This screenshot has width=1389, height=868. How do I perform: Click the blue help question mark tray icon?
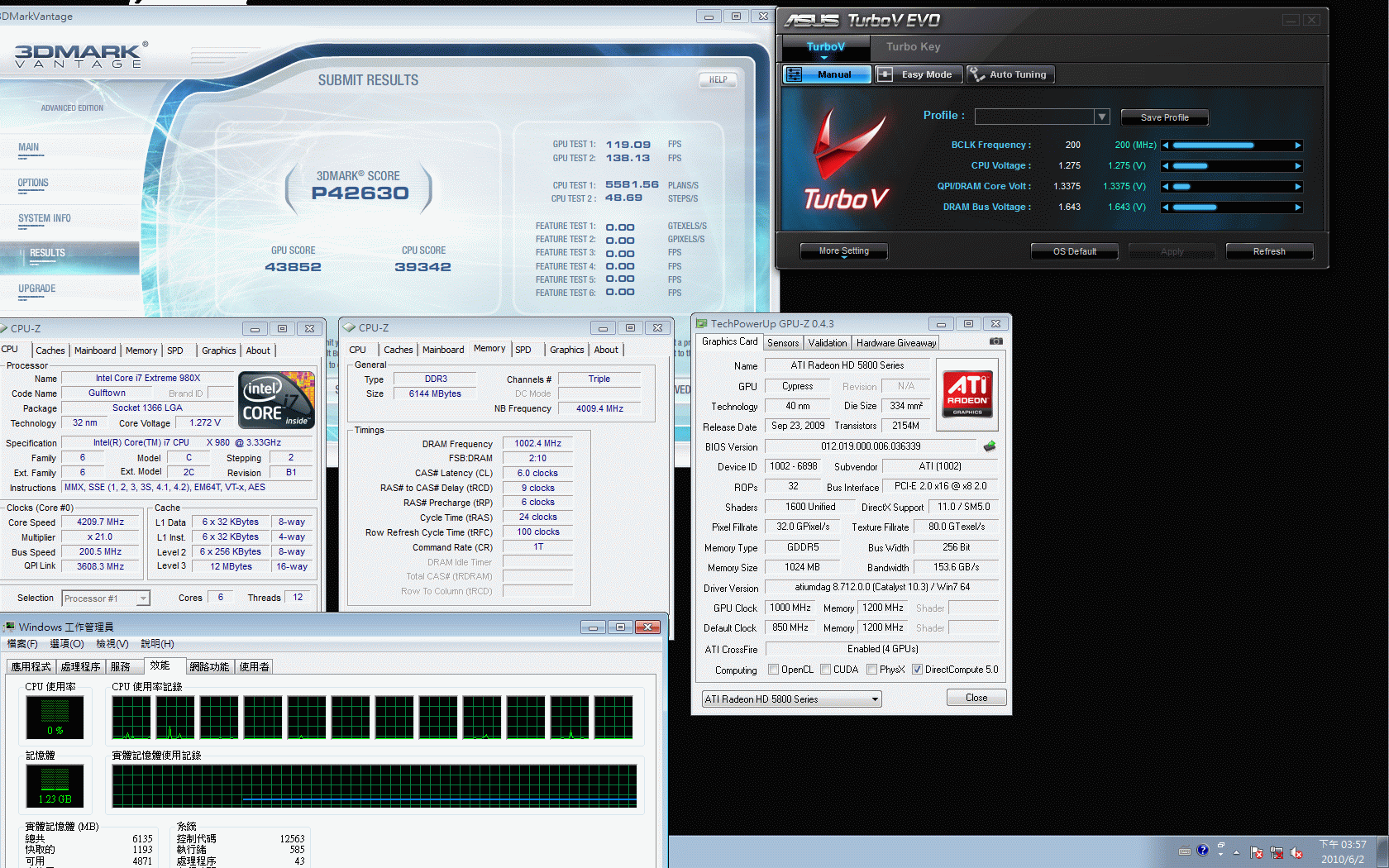click(1202, 850)
